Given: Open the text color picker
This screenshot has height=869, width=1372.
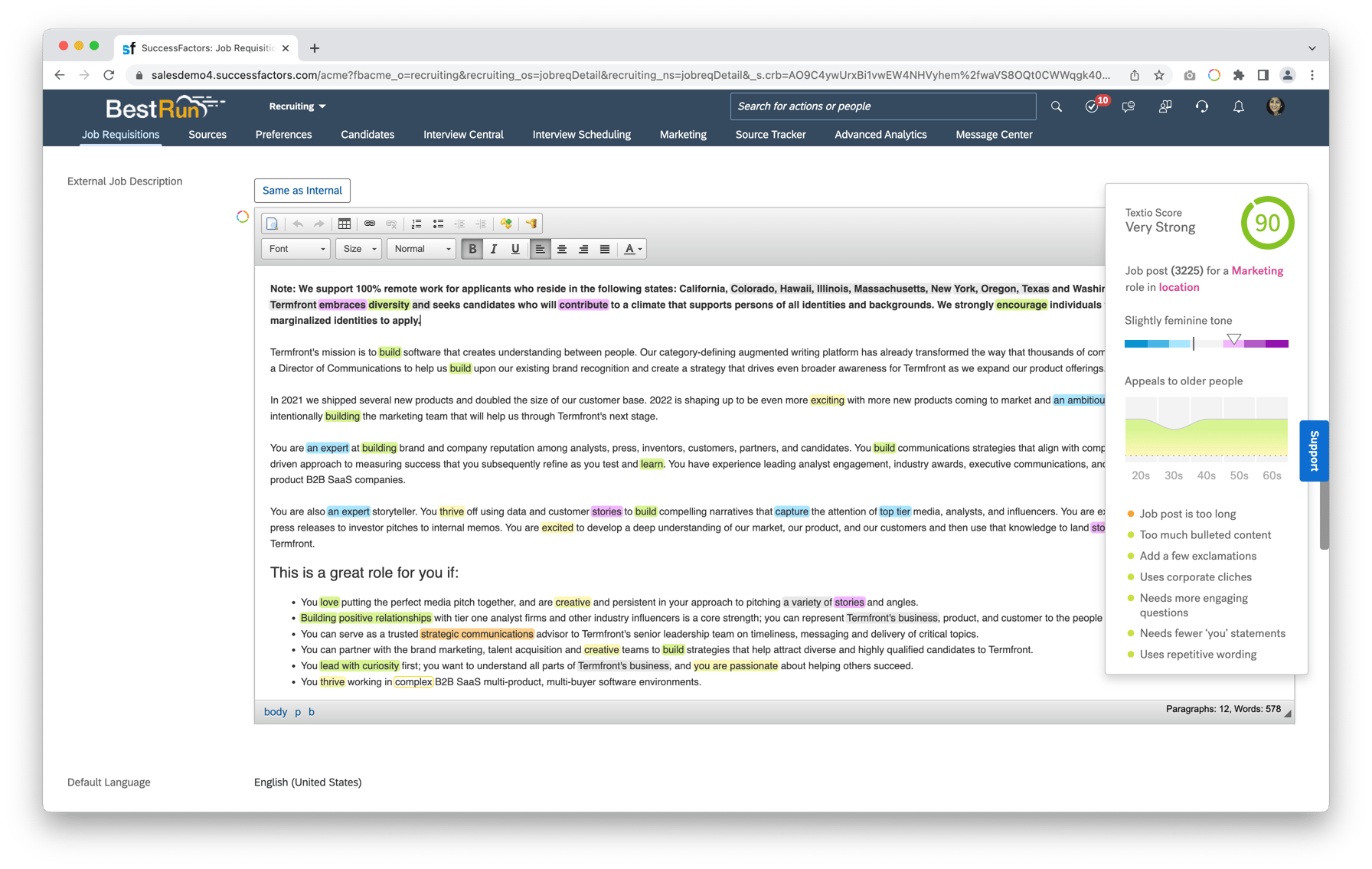Looking at the screenshot, I should pos(632,249).
